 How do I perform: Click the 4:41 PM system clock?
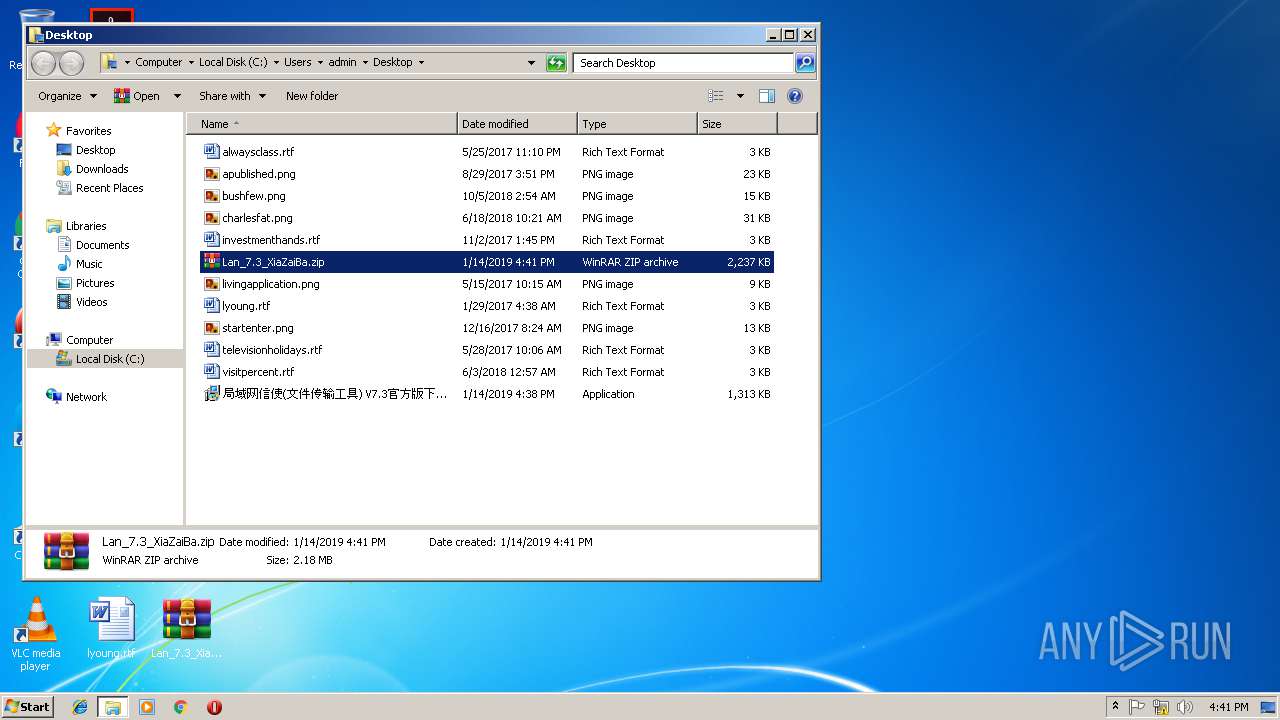(x=1228, y=707)
